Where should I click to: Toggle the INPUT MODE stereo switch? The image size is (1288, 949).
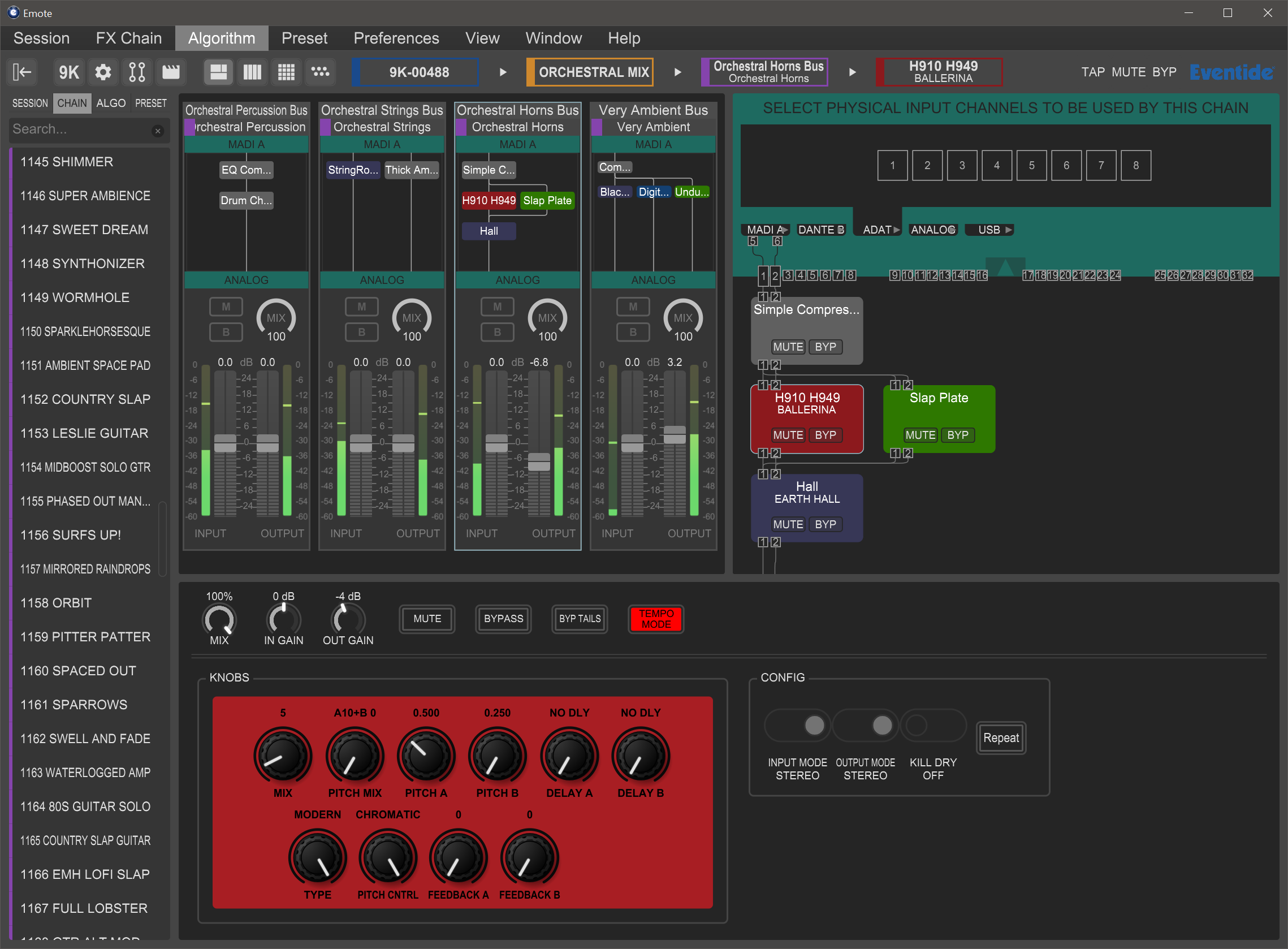coord(797,726)
